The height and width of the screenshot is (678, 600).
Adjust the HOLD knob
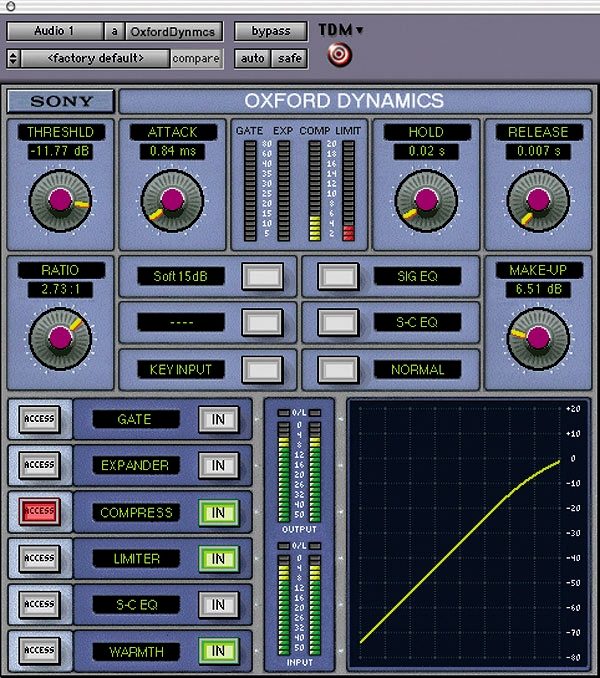coord(426,201)
